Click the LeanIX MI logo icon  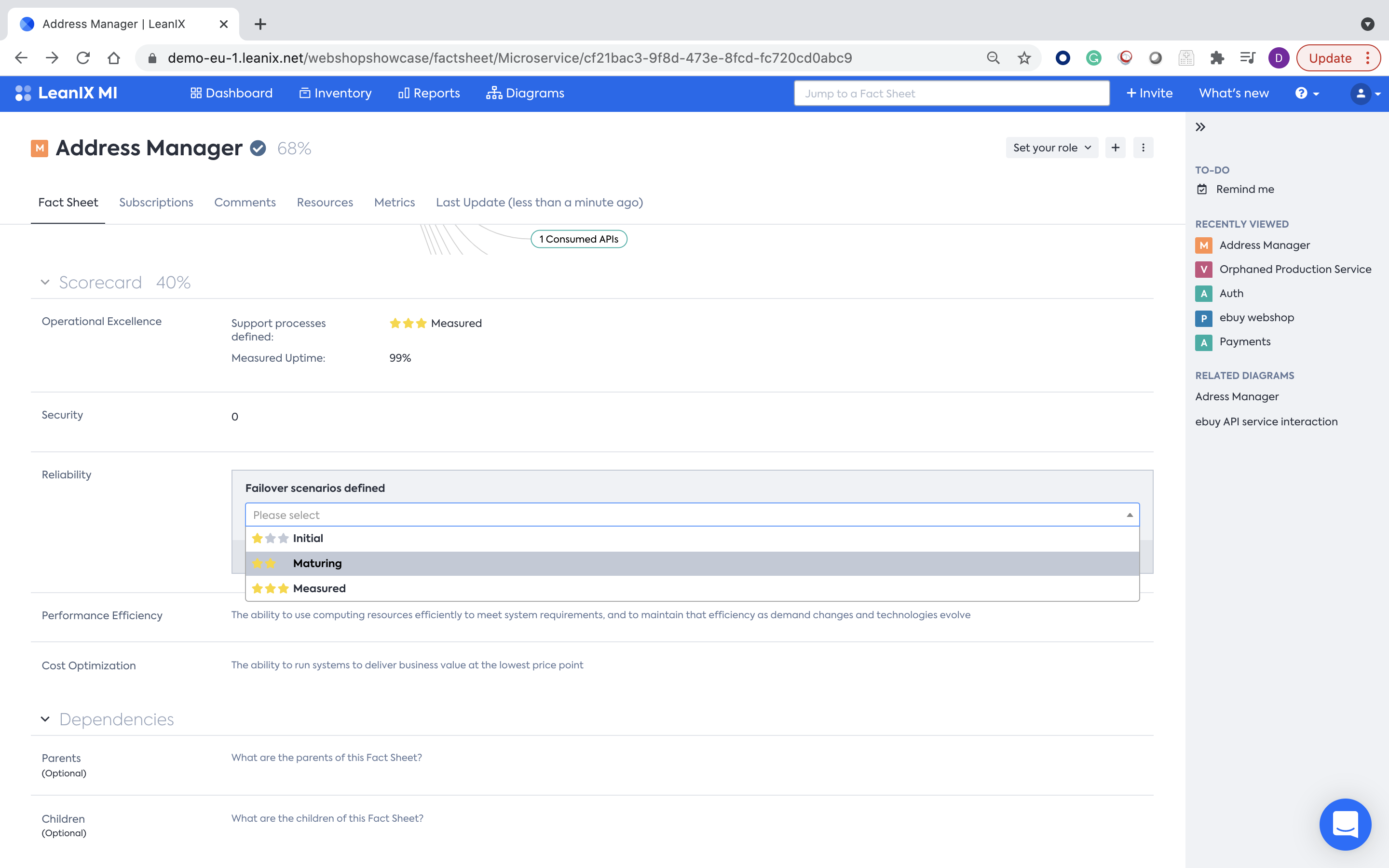[x=23, y=93]
